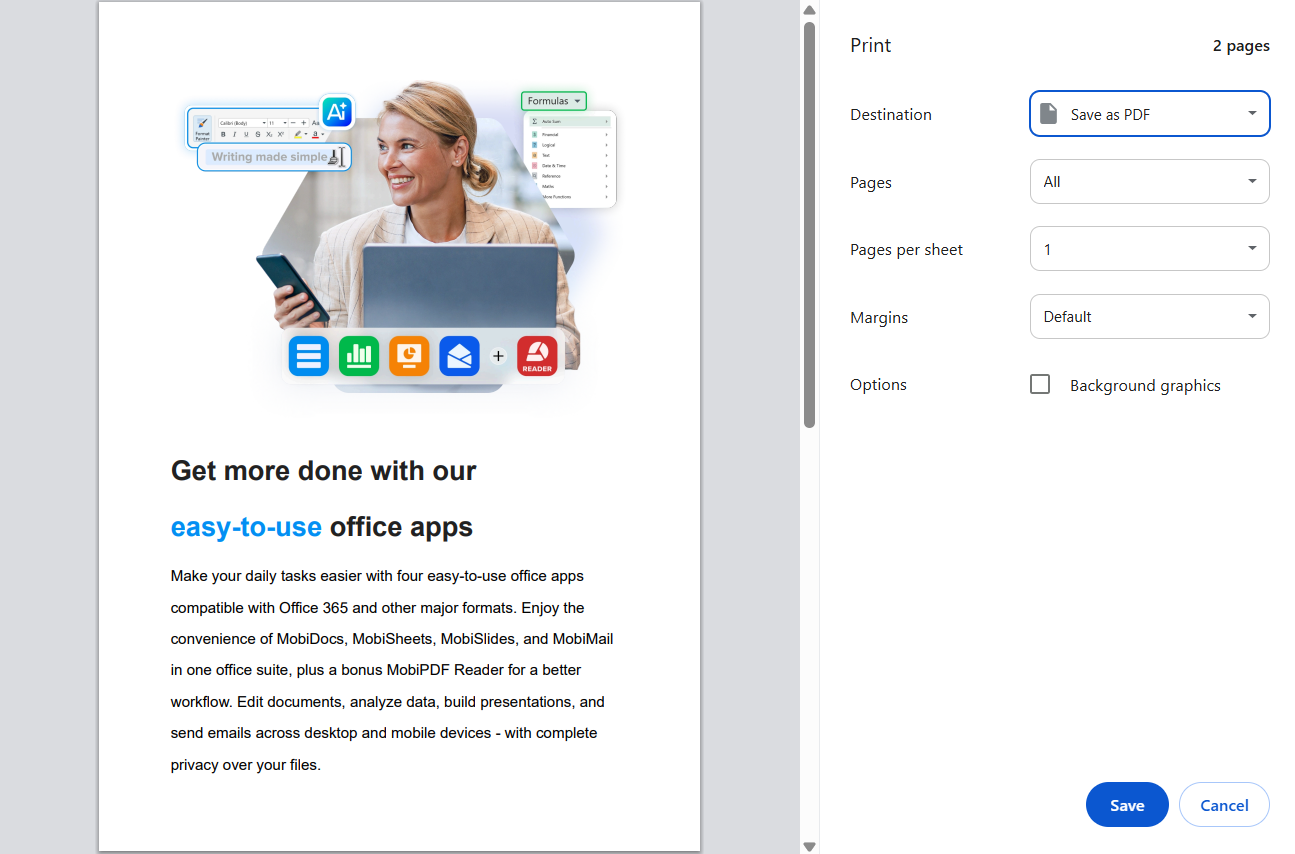
Task: Click the AutoSum sigma icon
Action: [x=535, y=122]
